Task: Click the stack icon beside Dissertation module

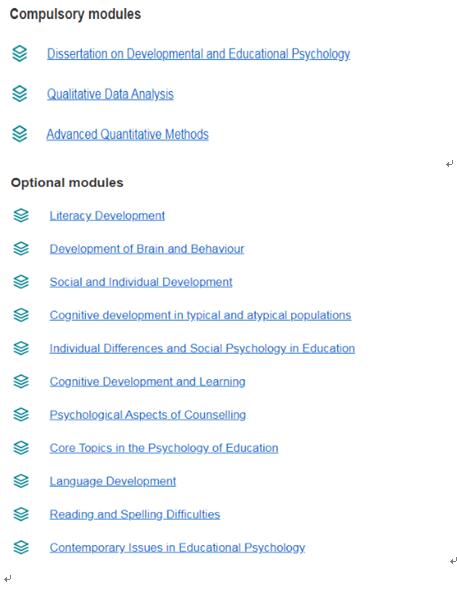Action: coord(20,53)
